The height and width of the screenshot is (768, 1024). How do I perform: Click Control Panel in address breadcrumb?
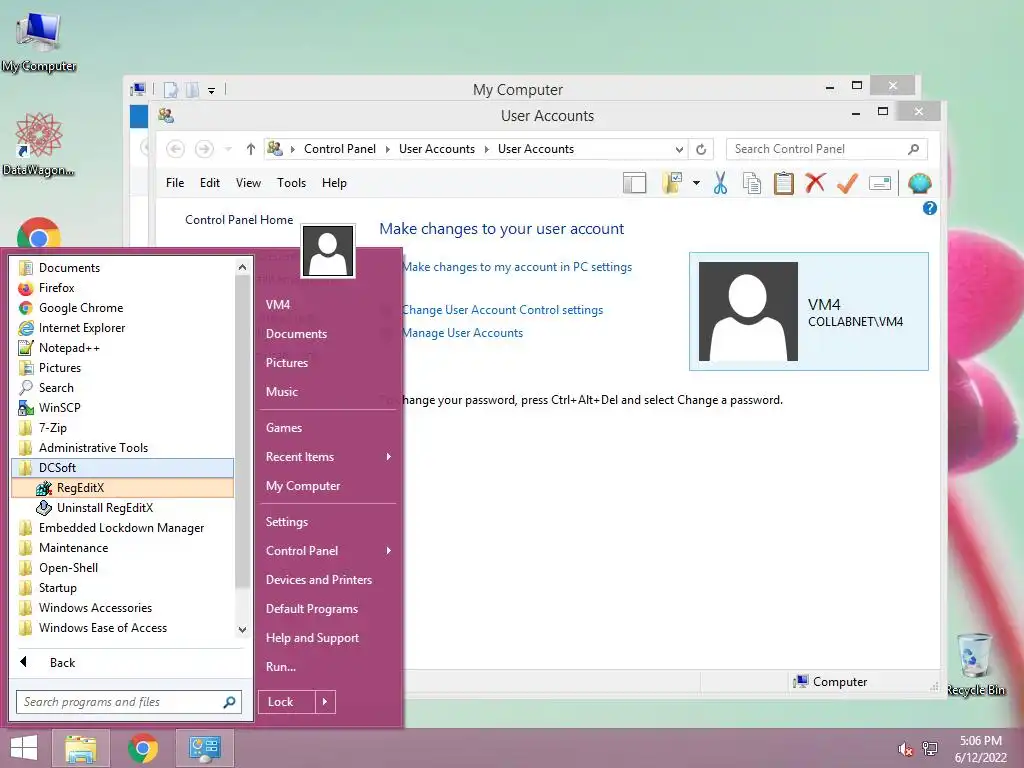[340, 150]
